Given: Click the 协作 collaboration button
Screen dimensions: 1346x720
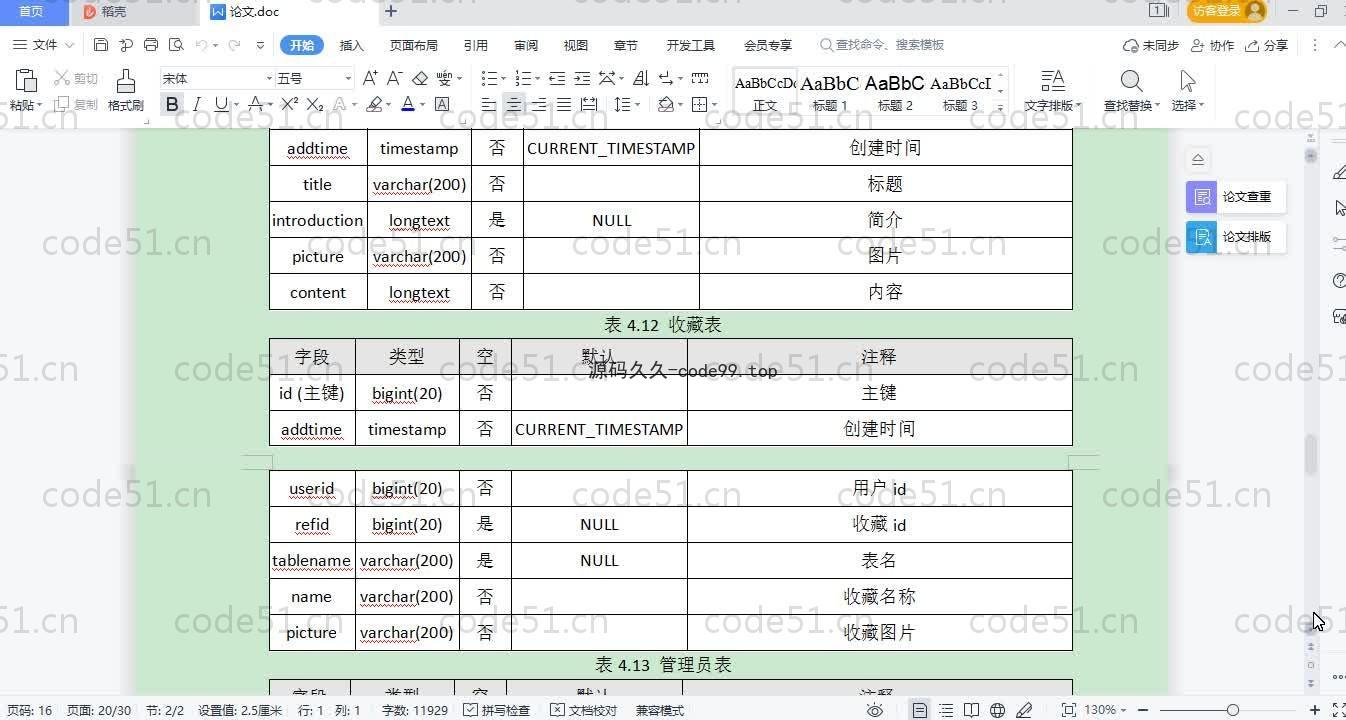Looking at the screenshot, I should (x=1213, y=45).
